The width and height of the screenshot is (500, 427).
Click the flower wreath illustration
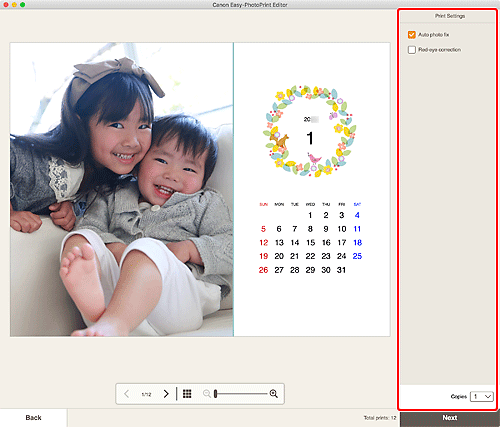pyautogui.click(x=310, y=131)
